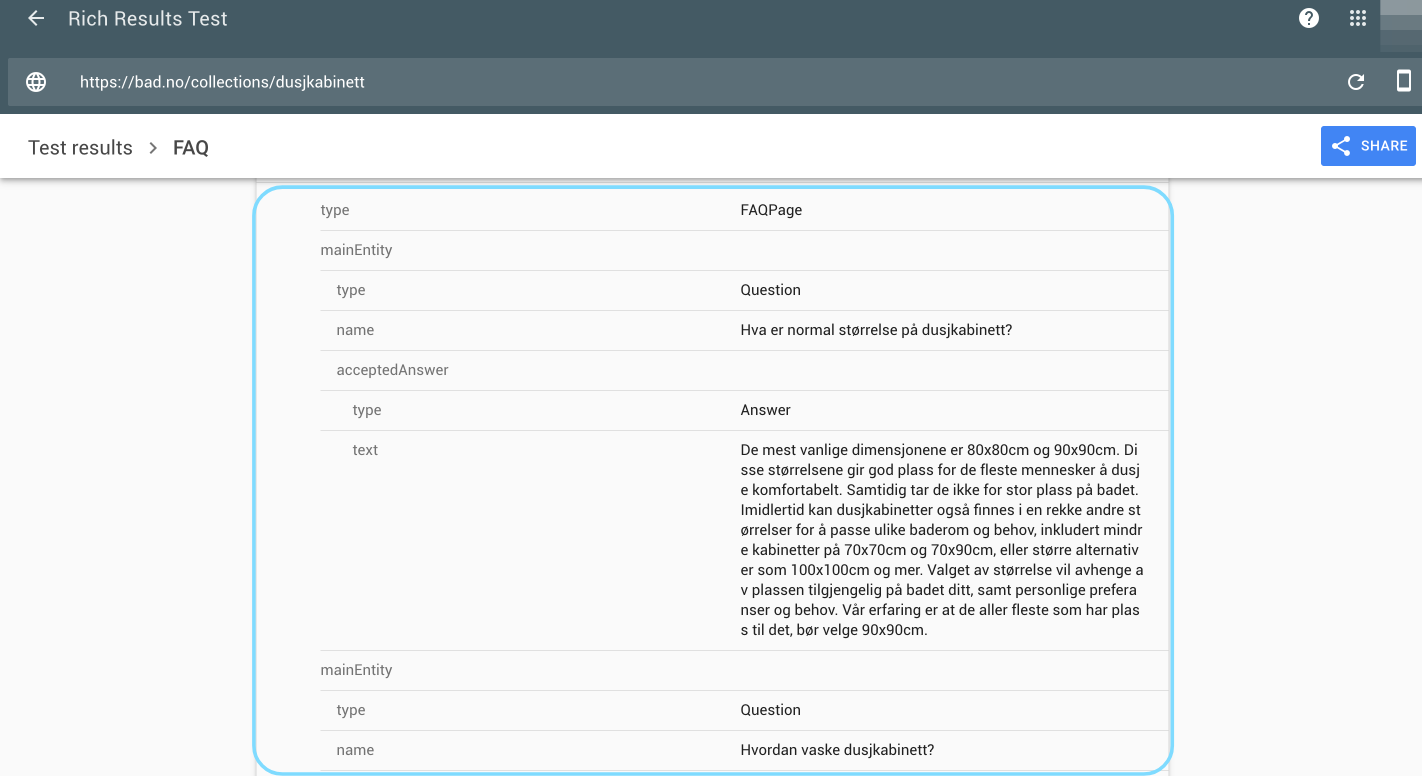This screenshot has width=1422, height=776.
Task: Select the FAQ breadcrumb item
Action: [x=190, y=147]
